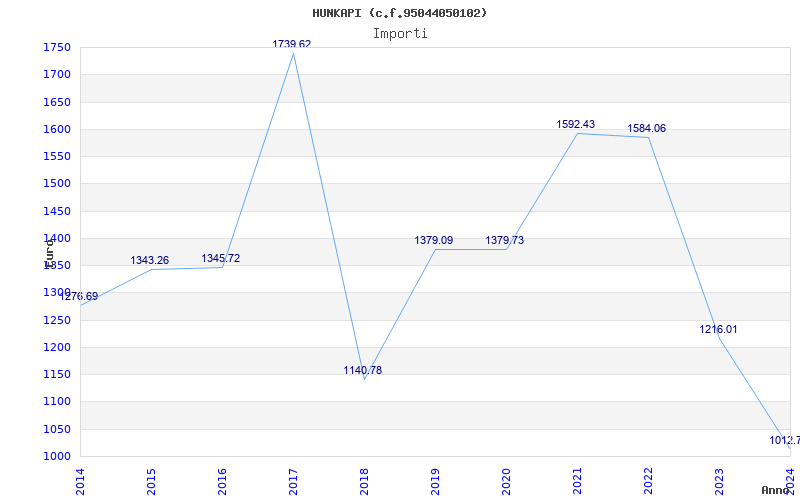
Task: Click the 2015 x-axis year label
Action: pyautogui.click(x=151, y=481)
